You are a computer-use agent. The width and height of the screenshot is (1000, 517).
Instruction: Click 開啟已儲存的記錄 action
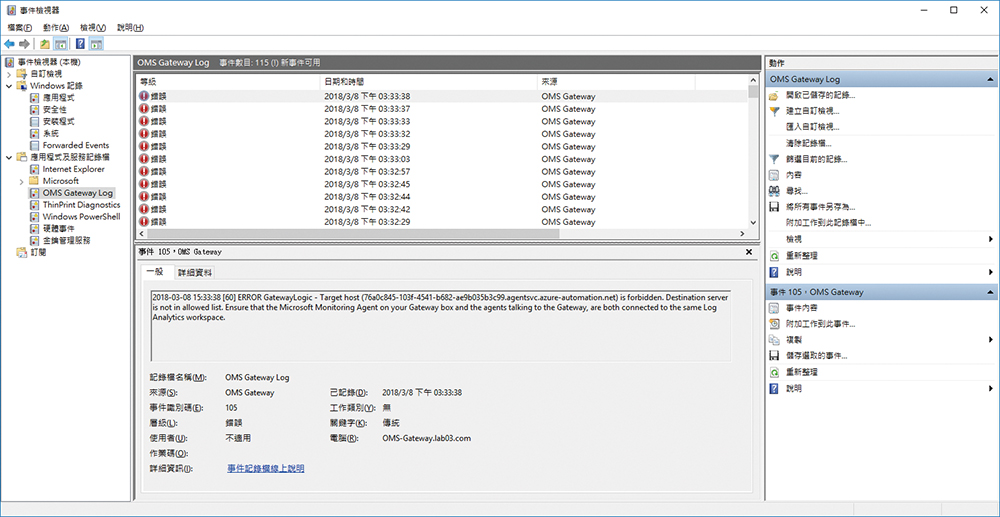[x=821, y=96]
